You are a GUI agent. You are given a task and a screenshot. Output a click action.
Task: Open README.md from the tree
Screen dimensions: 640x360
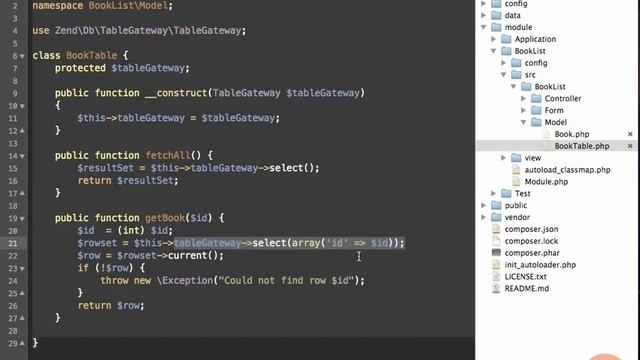click(527, 288)
